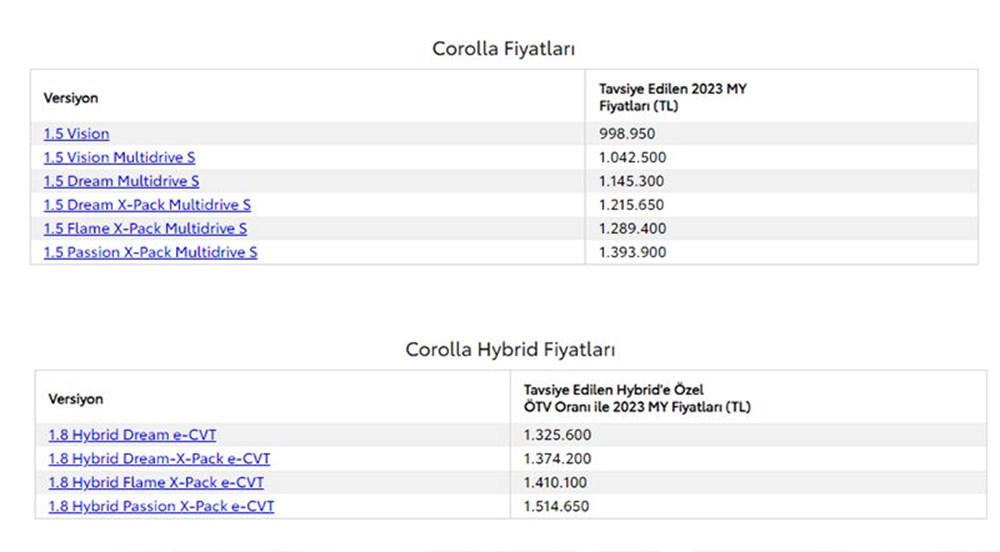
Task: Select the 1.8 Hybrid Passion X-Pack e-CVT link
Action: 161,507
